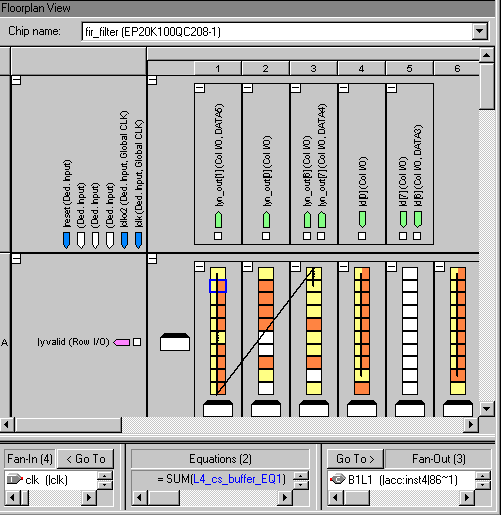Viewport: 501px width, 515px height.
Task: Click column header 5
Action: coord(410,68)
